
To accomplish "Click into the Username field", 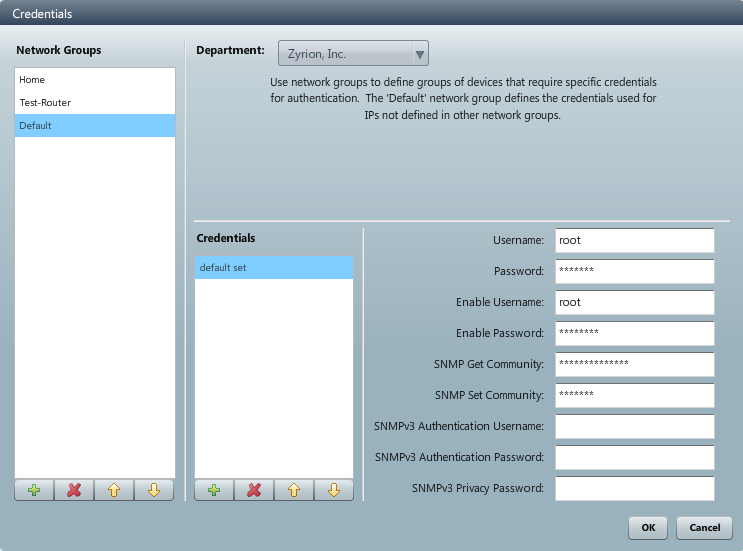I will tap(634, 241).
